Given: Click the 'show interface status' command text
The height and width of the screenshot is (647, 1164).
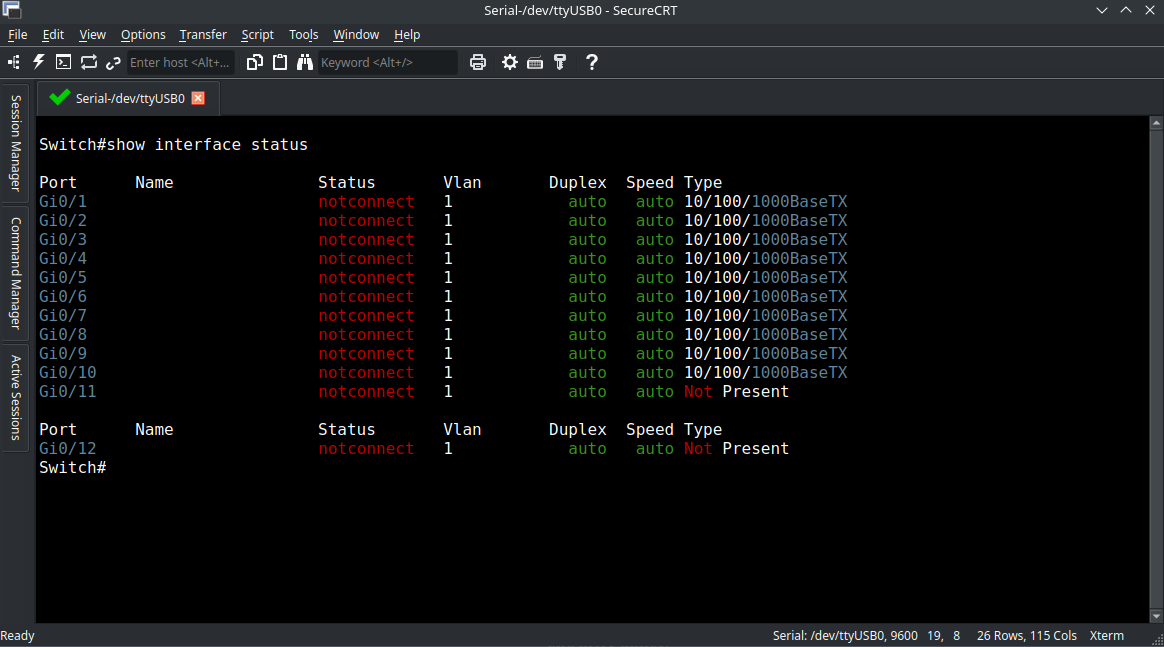Looking at the screenshot, I should tap(207, 145).
